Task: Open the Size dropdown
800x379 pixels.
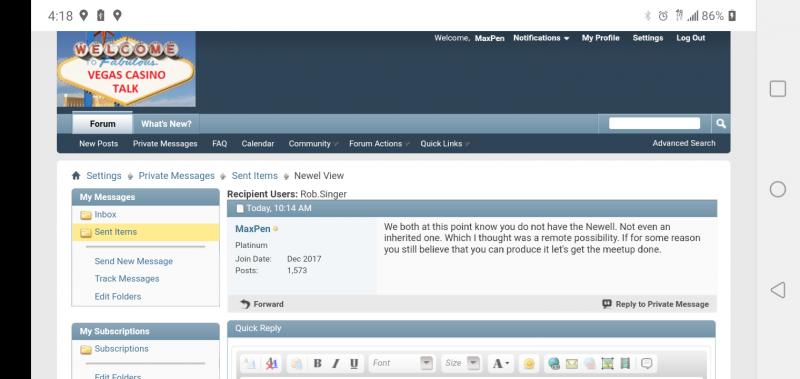Action: pyautogui.click(x=461, y=363)
